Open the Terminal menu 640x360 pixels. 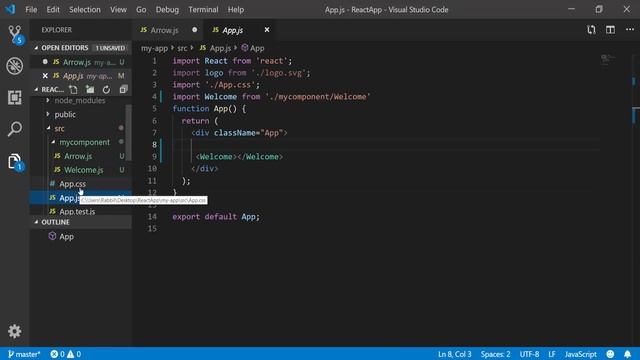point(203,9)
